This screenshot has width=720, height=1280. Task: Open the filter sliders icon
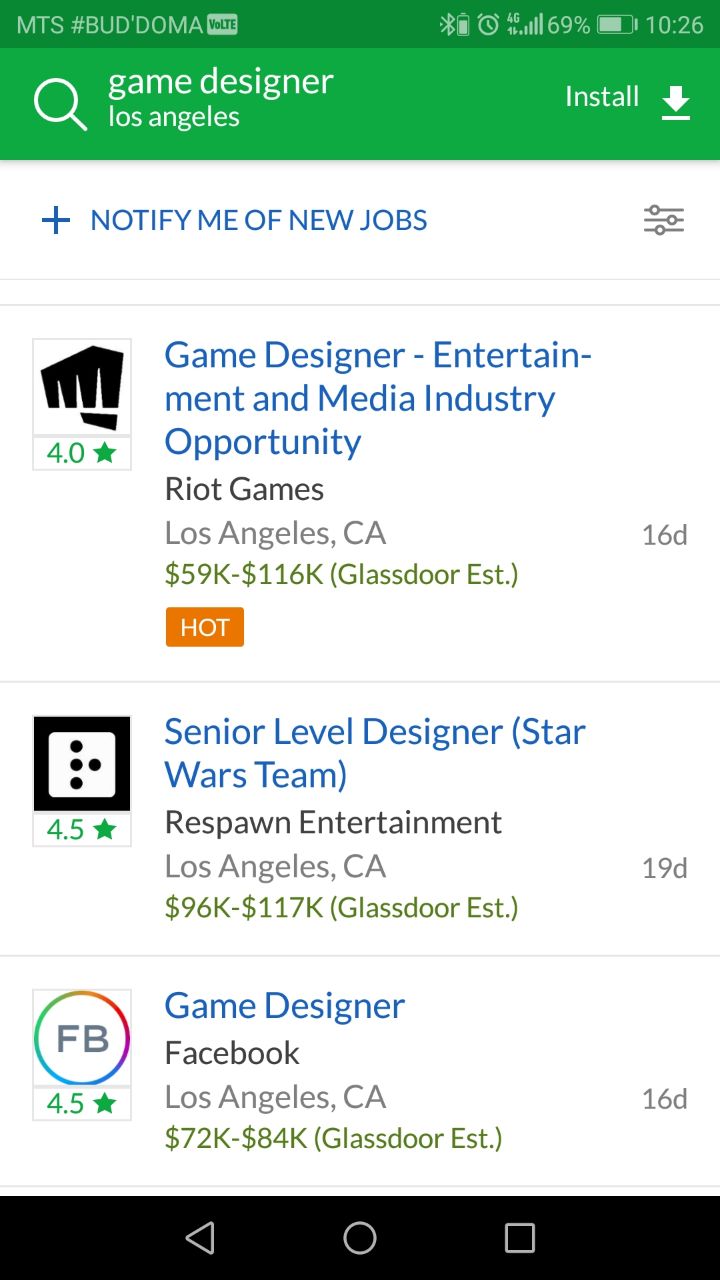664,220
